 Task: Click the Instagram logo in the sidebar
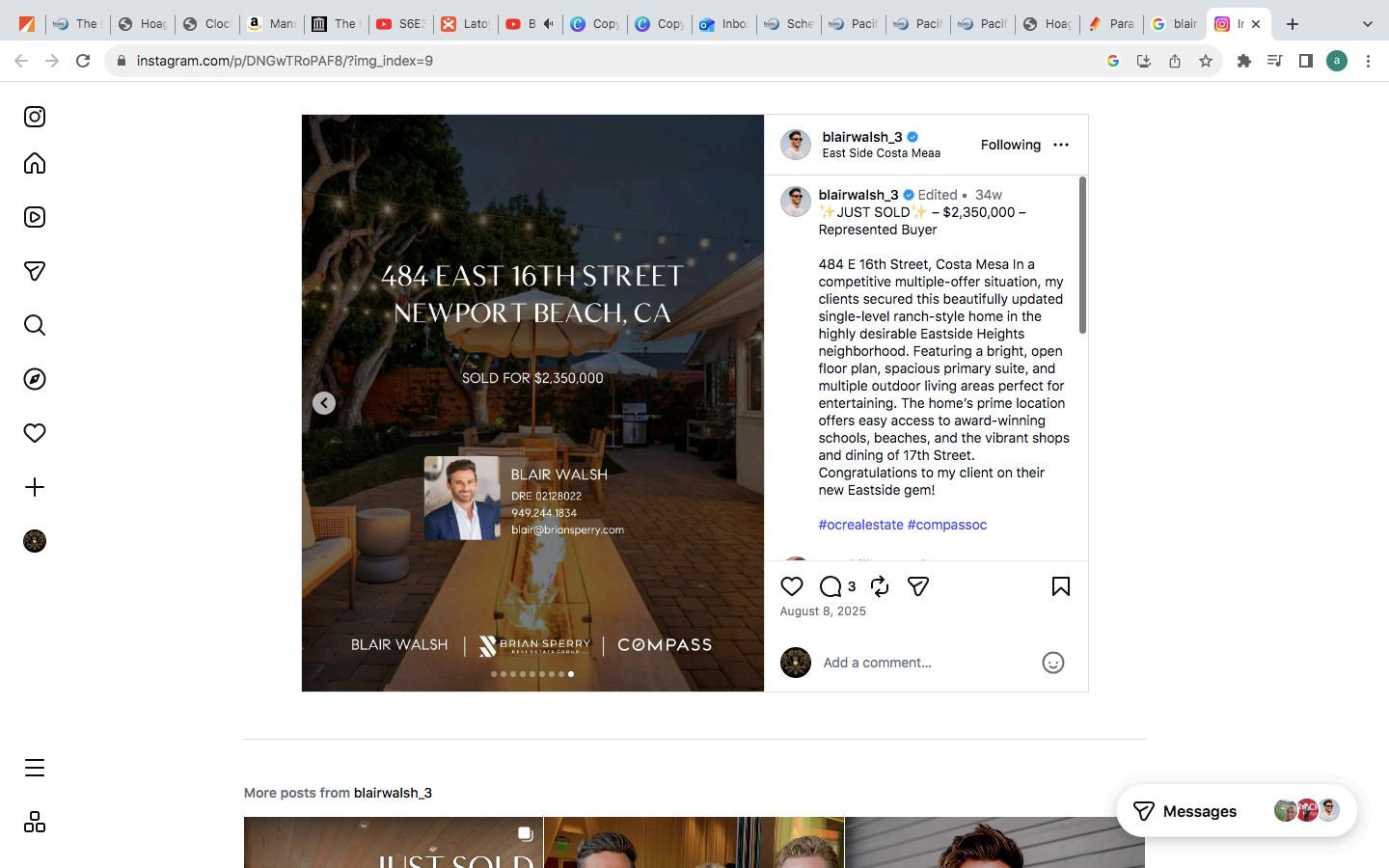pos(35,117)
